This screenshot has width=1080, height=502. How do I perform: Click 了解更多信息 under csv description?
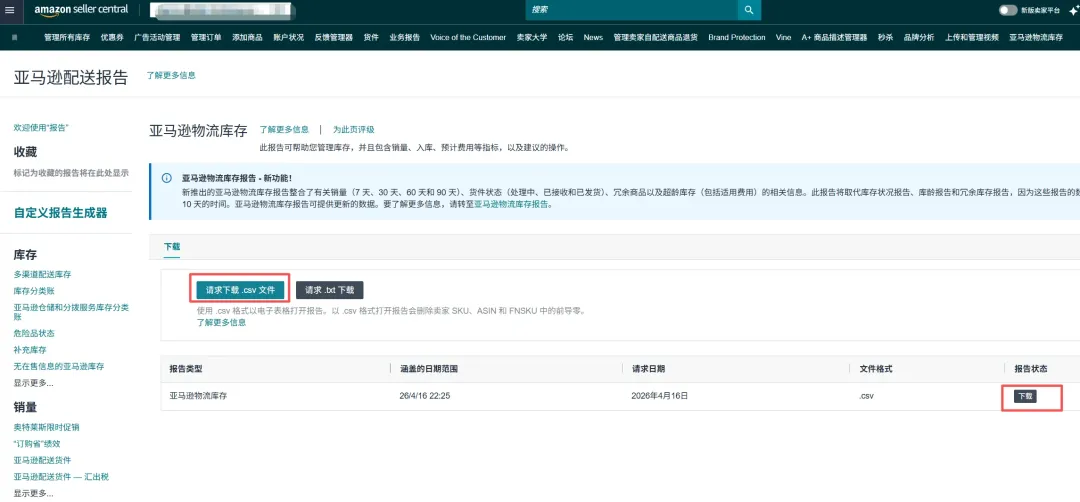pos(221,322)
